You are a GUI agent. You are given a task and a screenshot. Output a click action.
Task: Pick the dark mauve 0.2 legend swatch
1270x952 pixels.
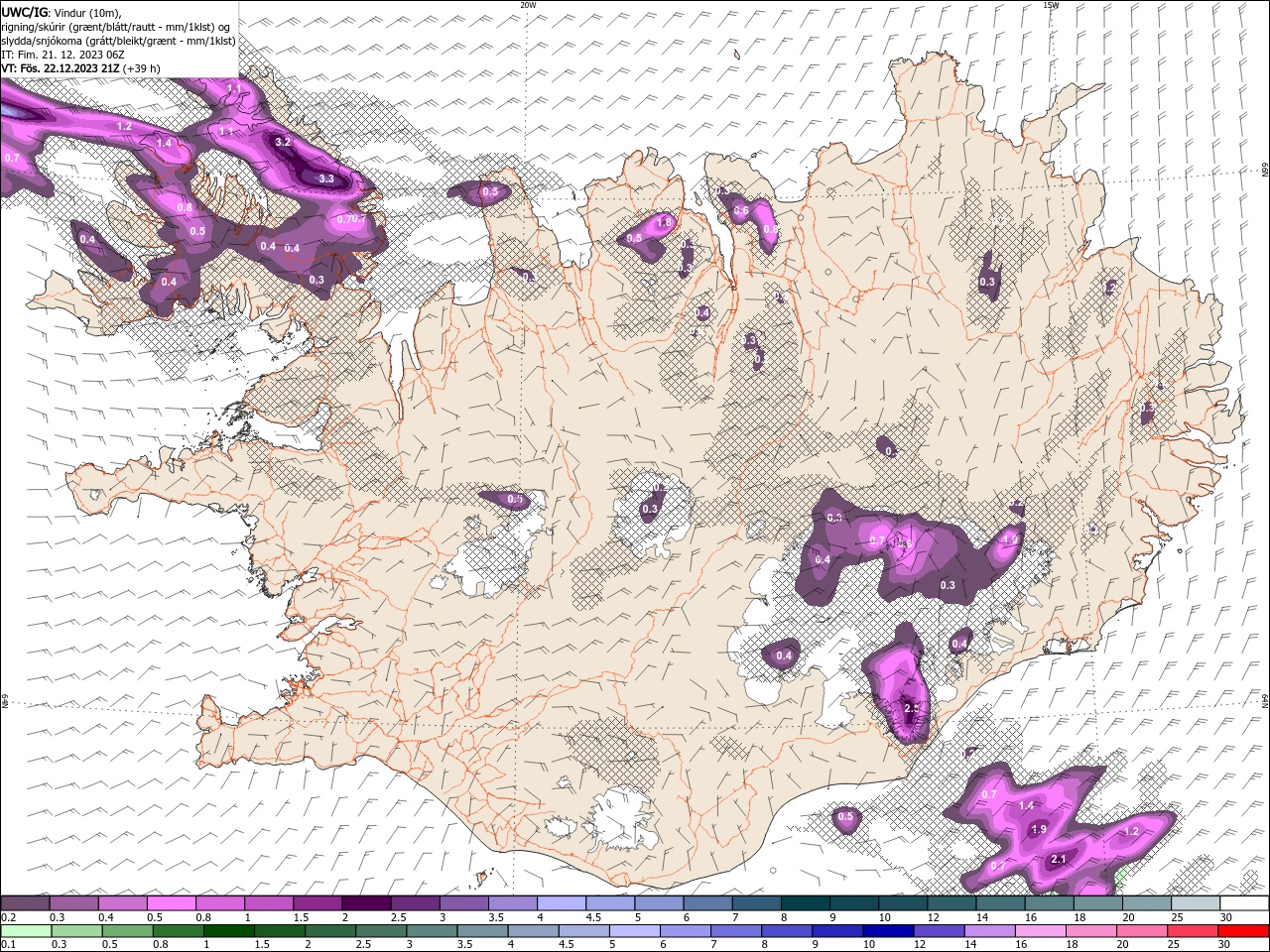(25, 903)
